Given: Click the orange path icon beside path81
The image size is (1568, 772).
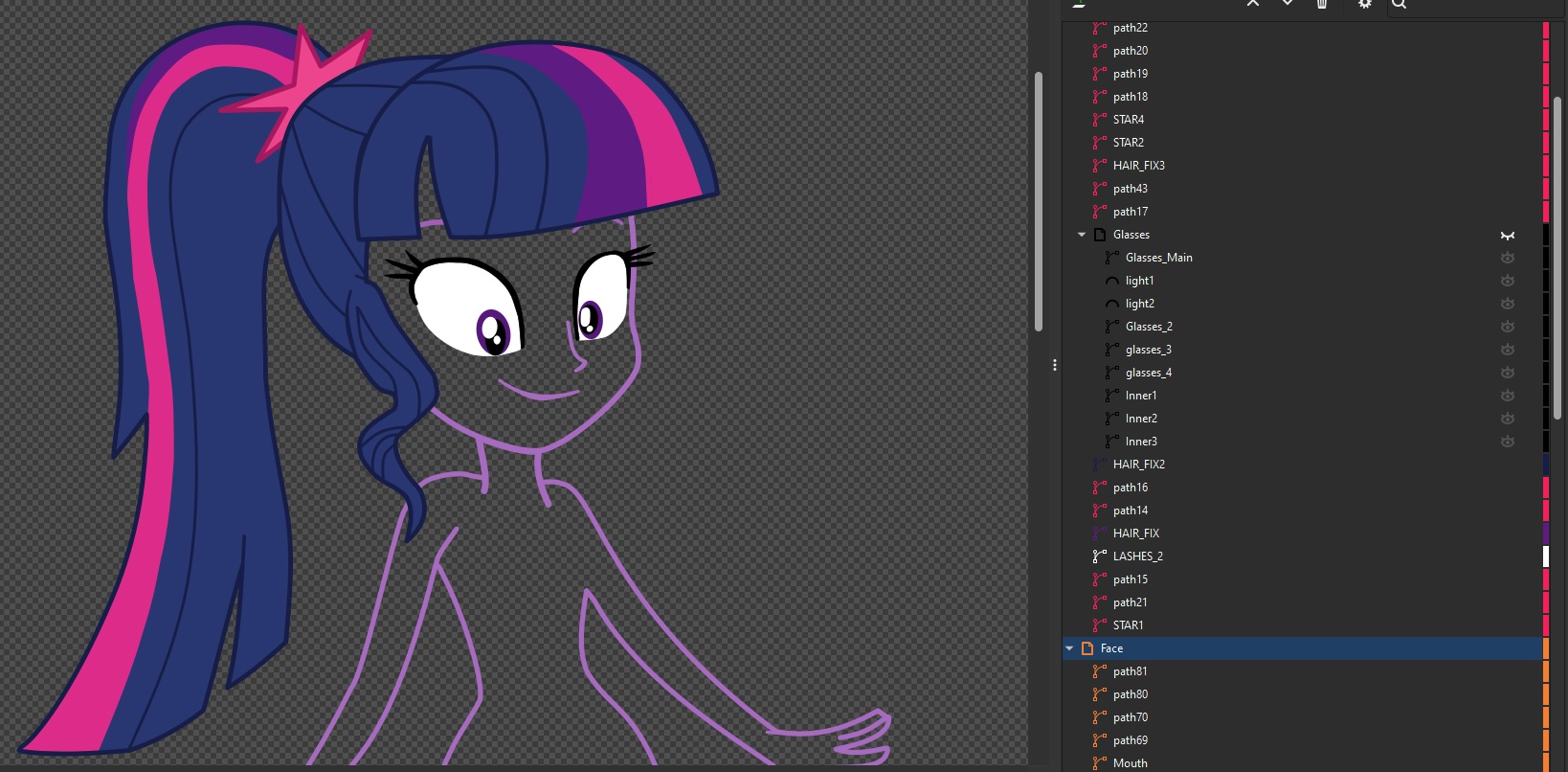Looking at the screenshot, I should click(x=1100, y=671).
